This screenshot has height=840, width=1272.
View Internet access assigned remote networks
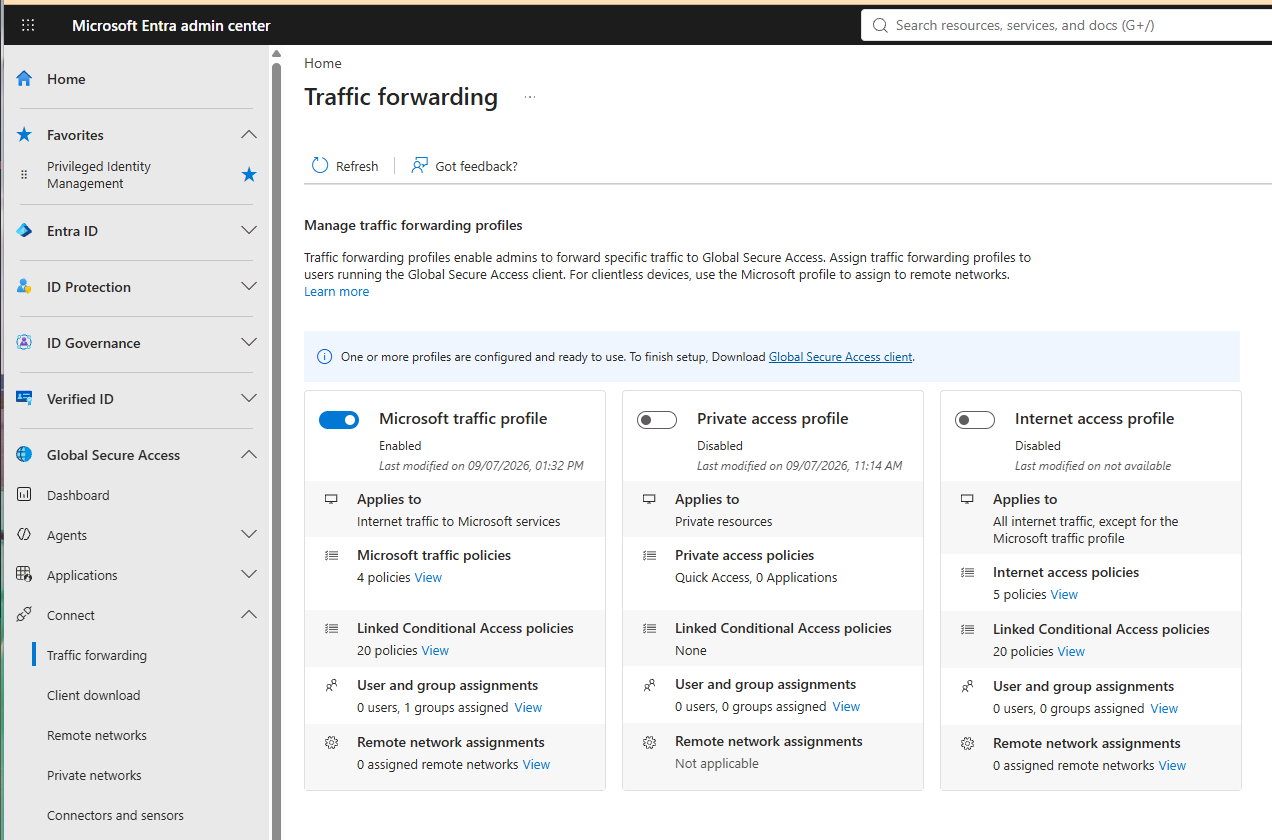[x=1172, y=766]
